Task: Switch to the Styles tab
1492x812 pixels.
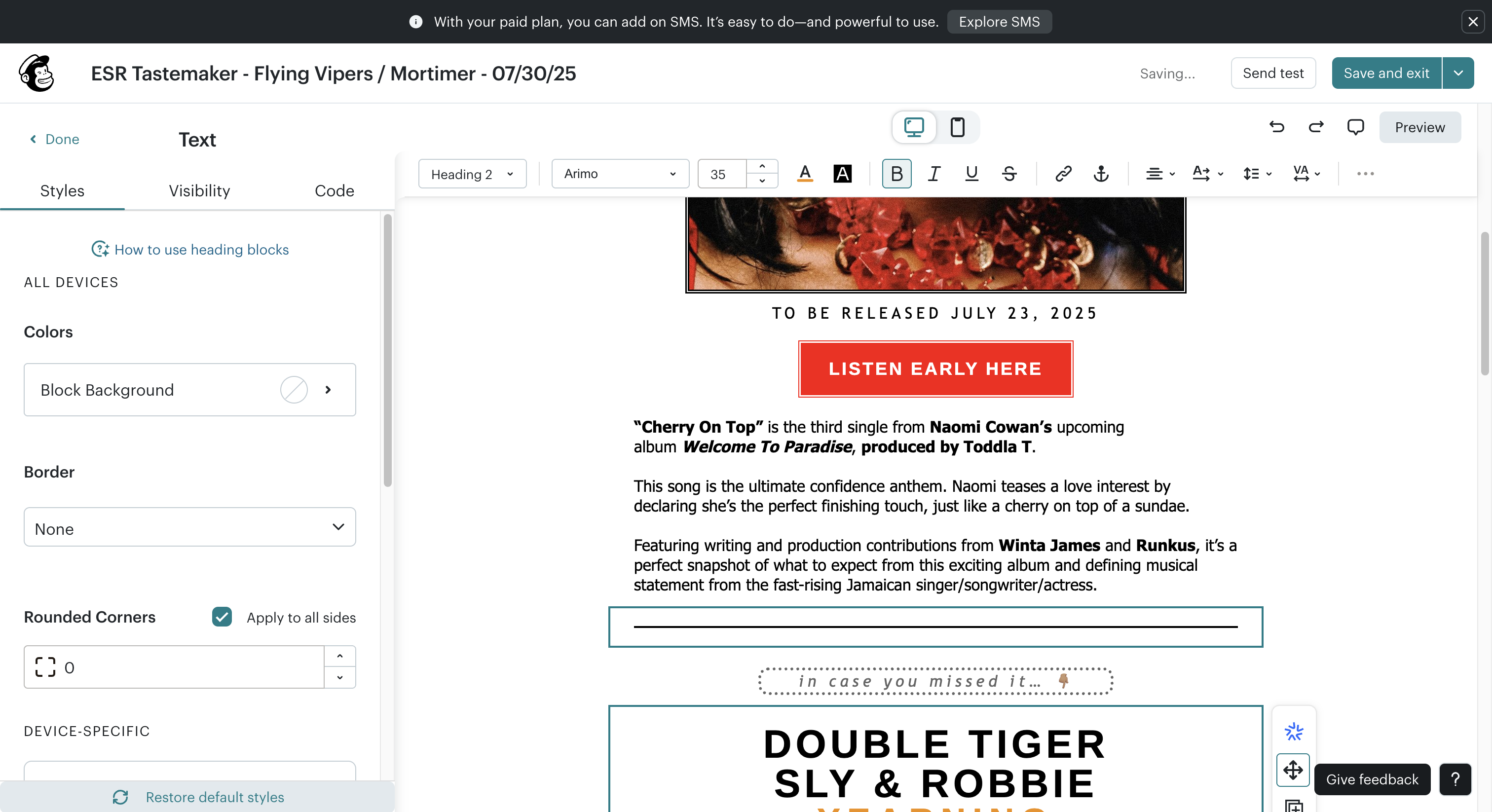Action: 62,190
